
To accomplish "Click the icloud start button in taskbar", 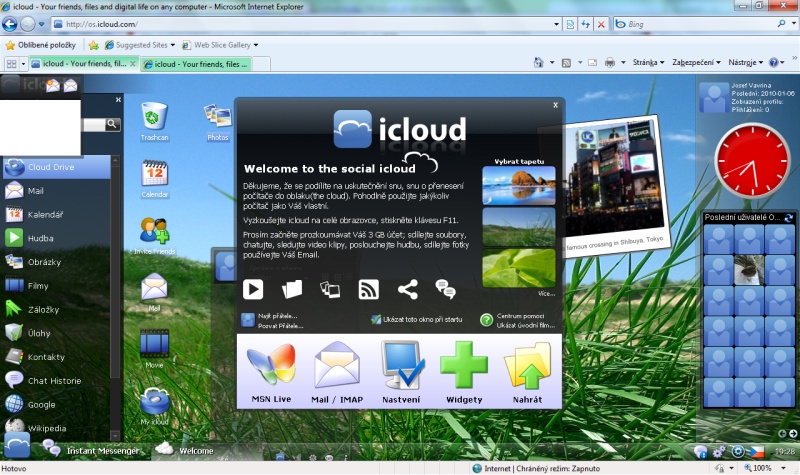I will [x=17, y=445].
